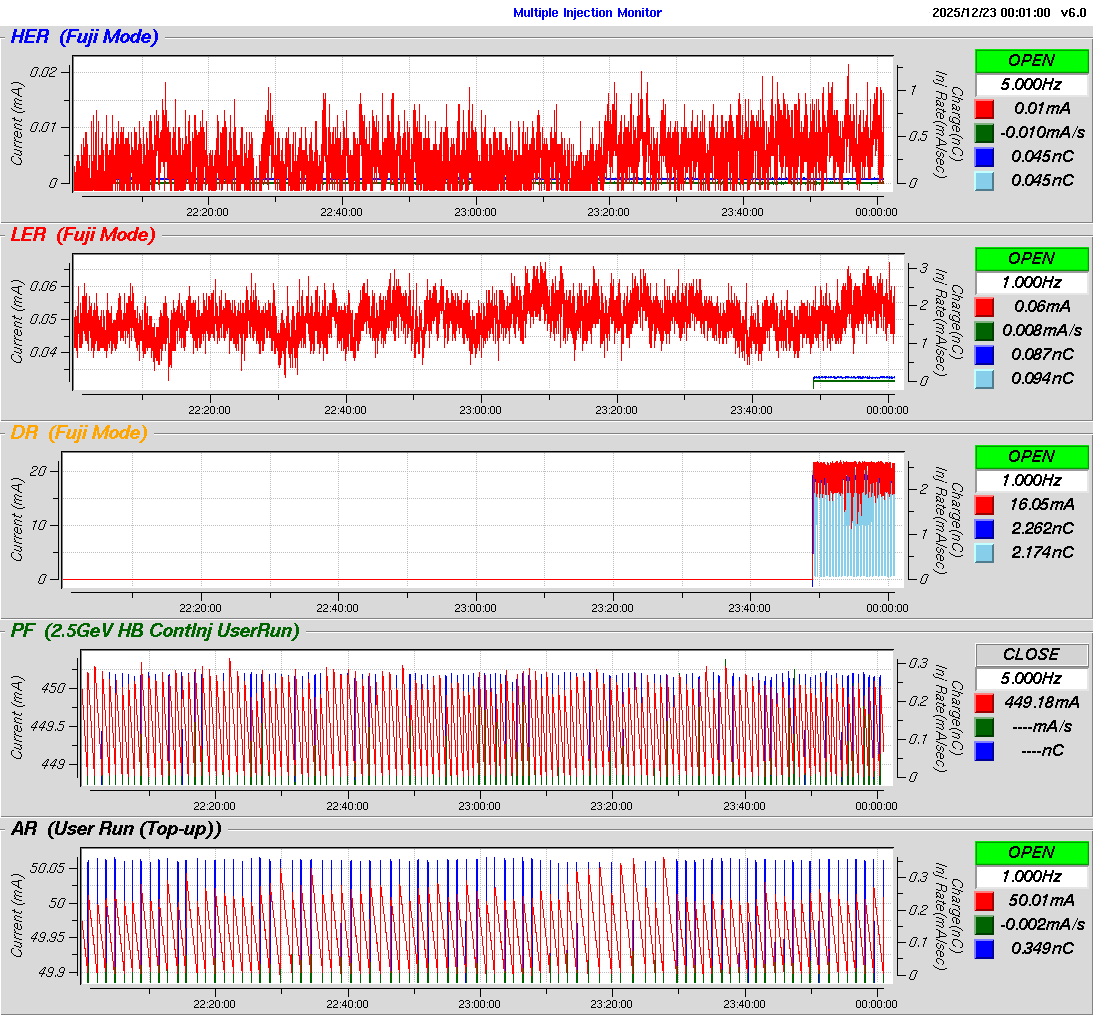1093x1015 pixels.
Task: Select the DR 1.000Hz frequency field
Action: click(x=1031, y=480)
